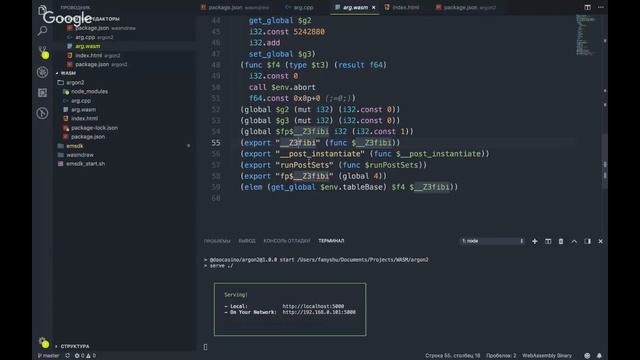Close the arg.wasm tab
Image resolution: width=640 pixels, height=360 pixels.
pos(373,7)
